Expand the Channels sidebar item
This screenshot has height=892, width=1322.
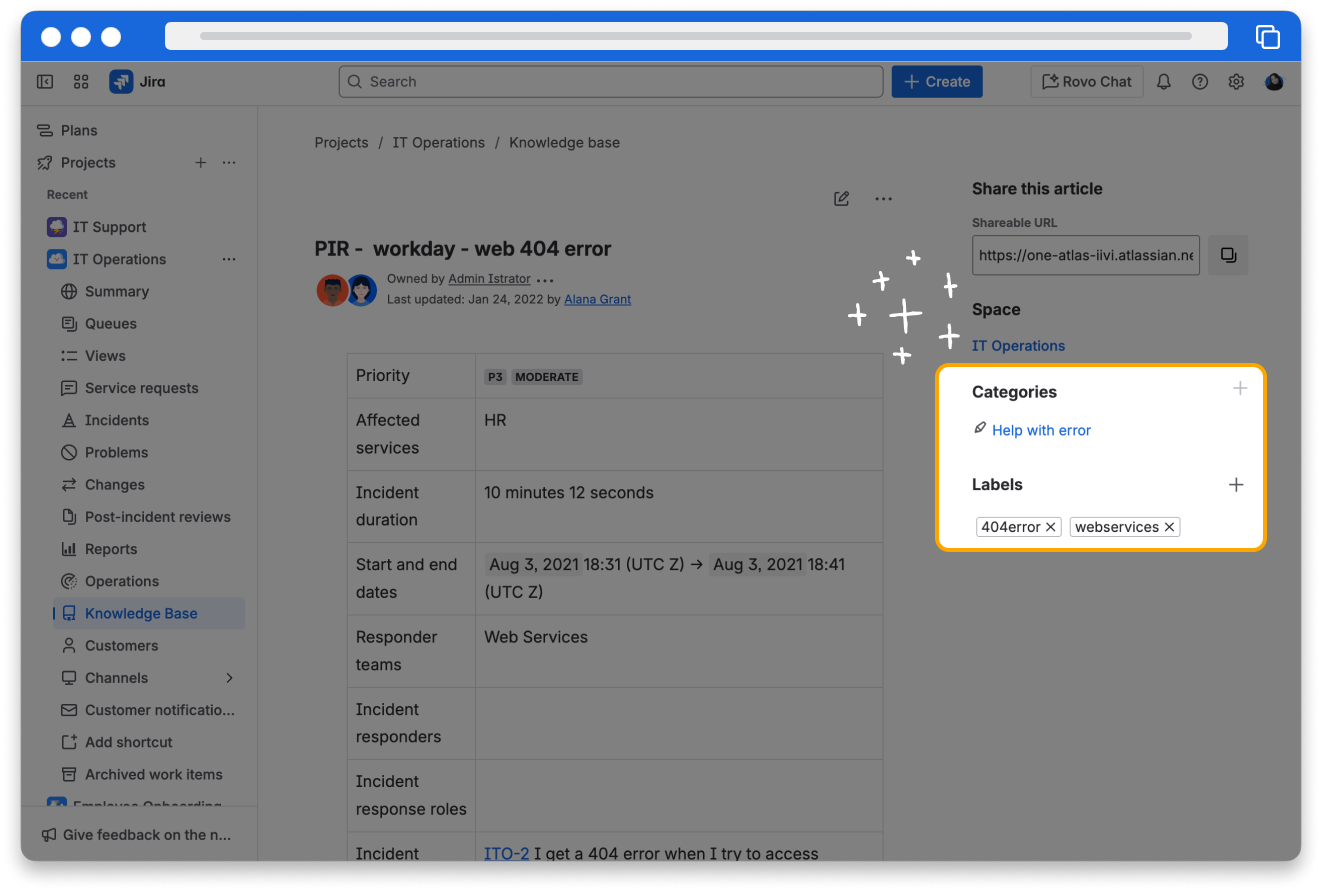229,678
